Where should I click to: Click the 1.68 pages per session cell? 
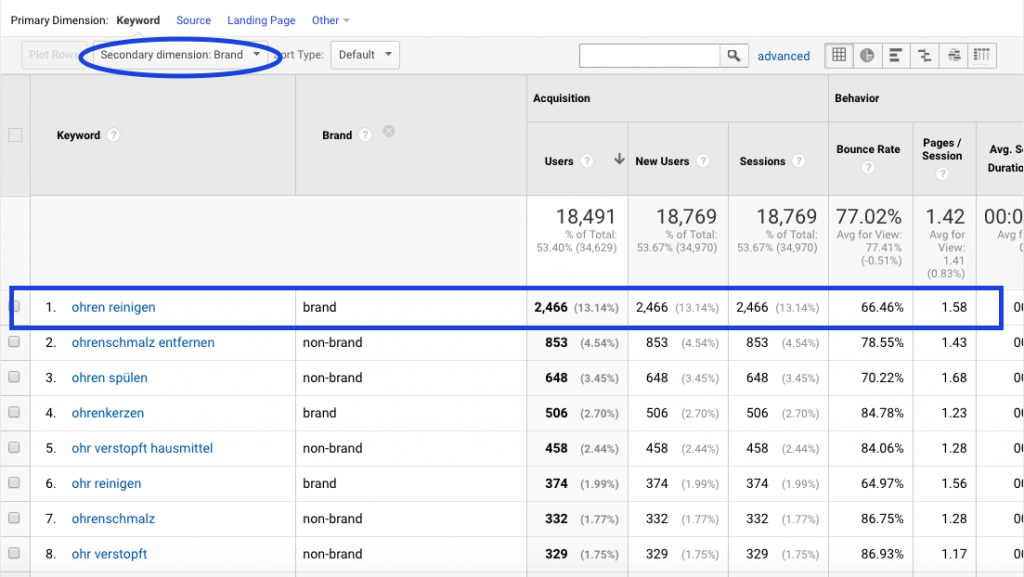pyautogui.click(x=954, y=378)
